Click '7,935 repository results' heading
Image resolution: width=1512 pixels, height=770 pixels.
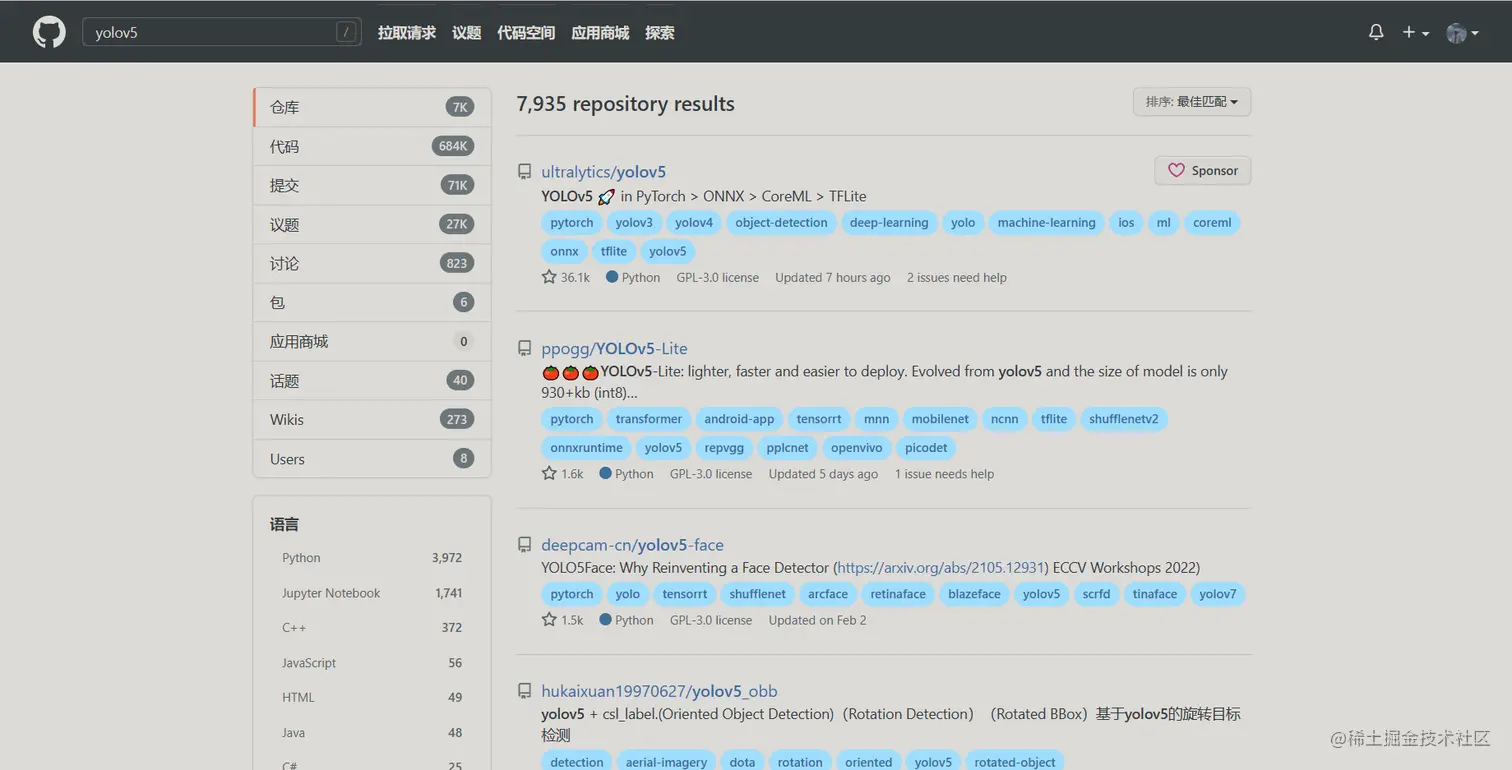[626, 104]
